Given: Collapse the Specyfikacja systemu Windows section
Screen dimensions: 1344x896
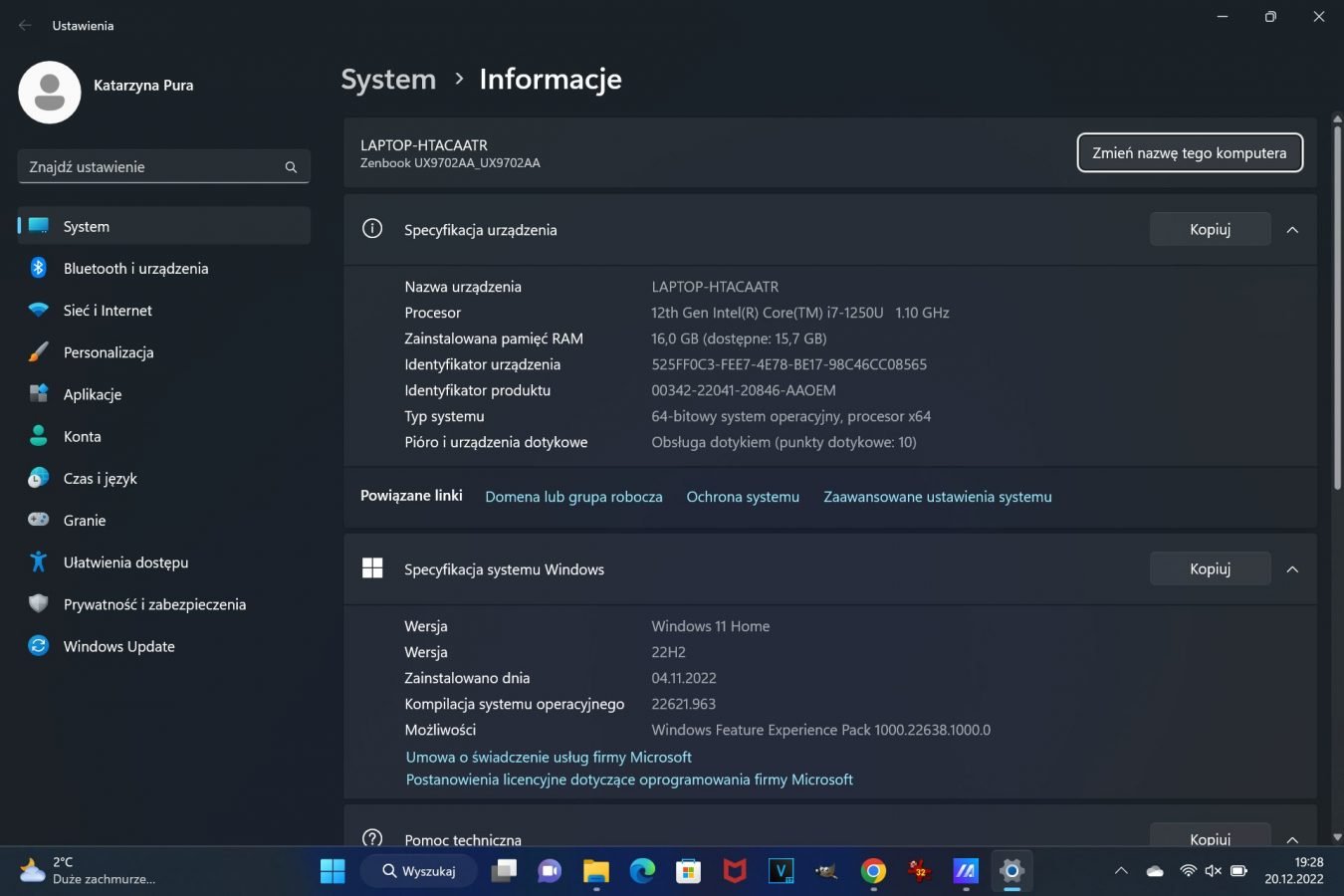Looking at the screenshot, I should [1292, 569].
